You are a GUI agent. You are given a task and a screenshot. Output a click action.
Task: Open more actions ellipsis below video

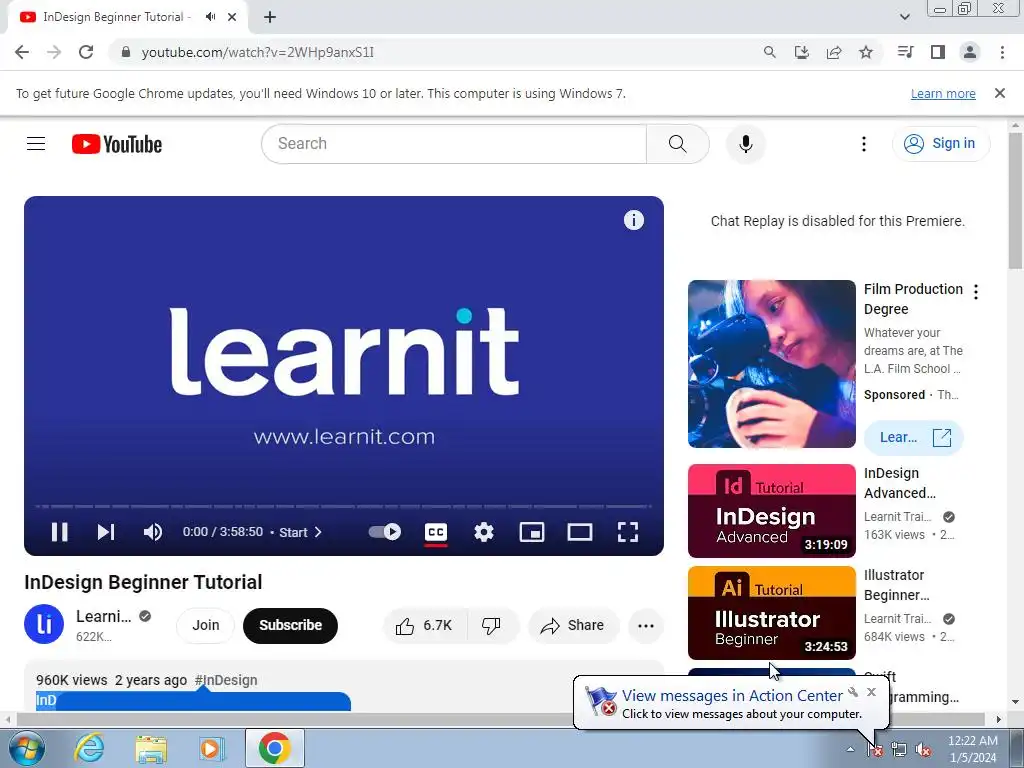646,626
